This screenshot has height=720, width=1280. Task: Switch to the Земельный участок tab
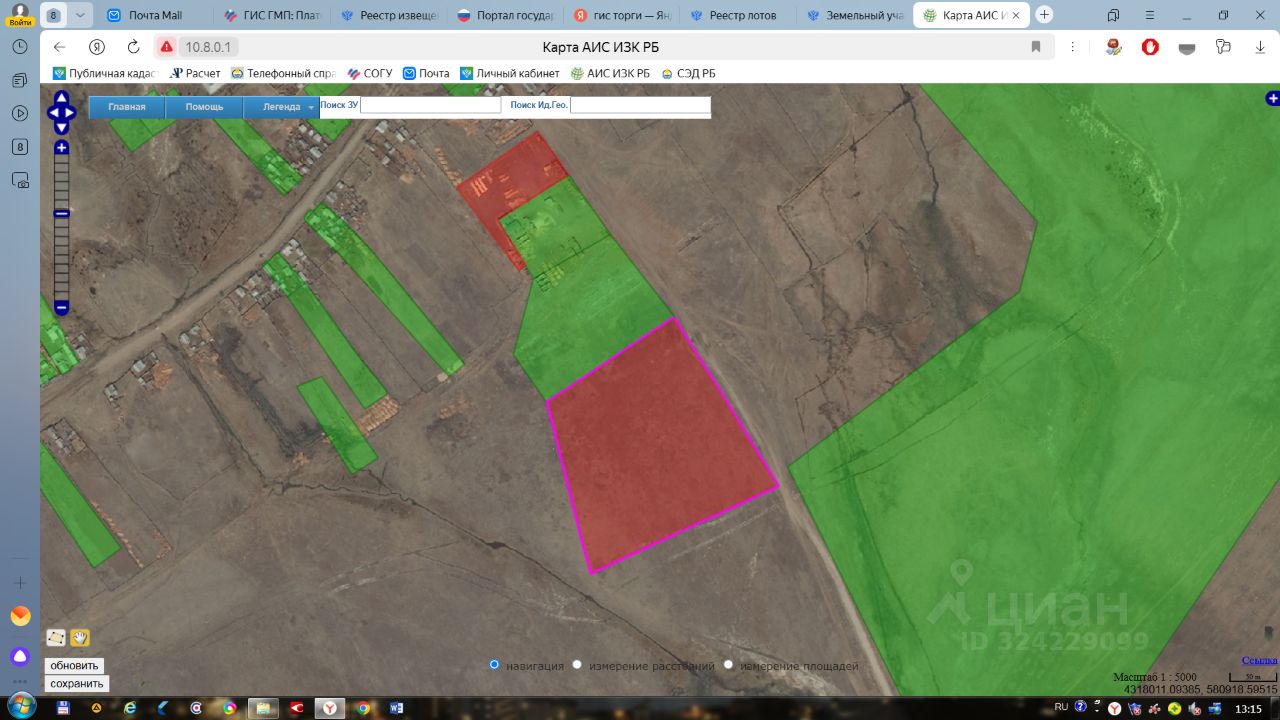coord(857,15)
